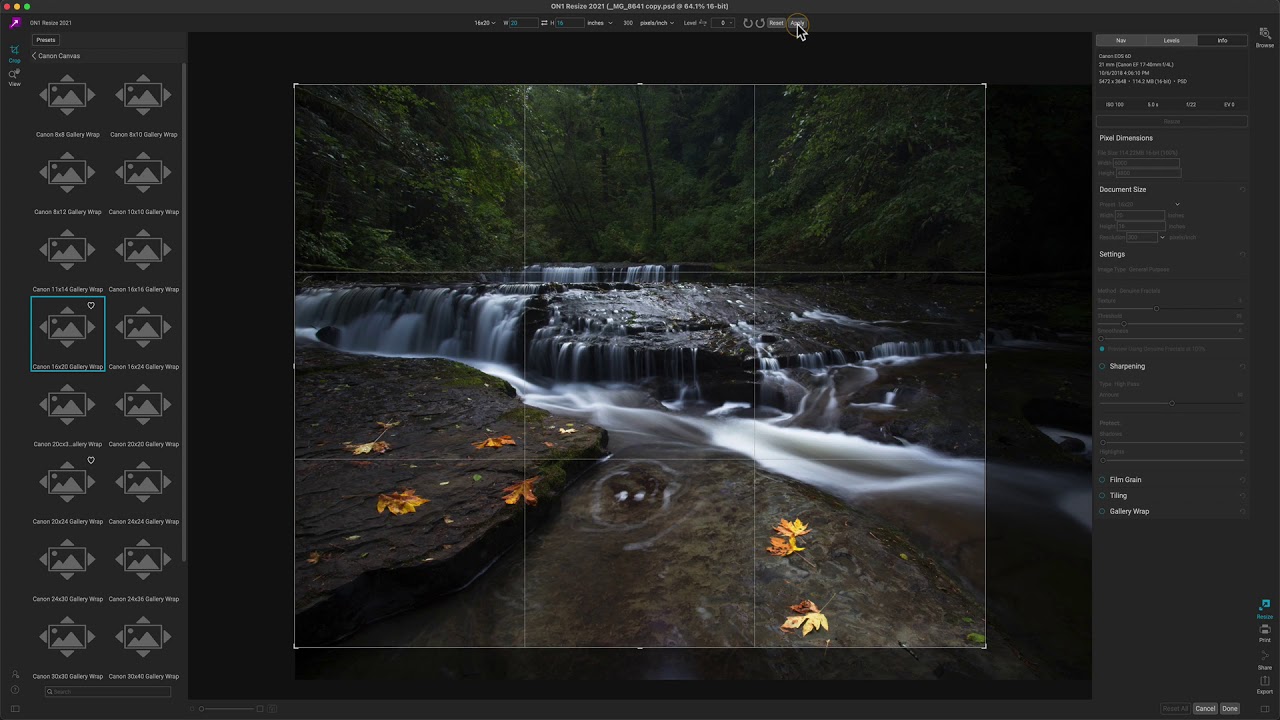
Task: Toggle left panel visibility icon at bottom
Action: click(14, 709)
